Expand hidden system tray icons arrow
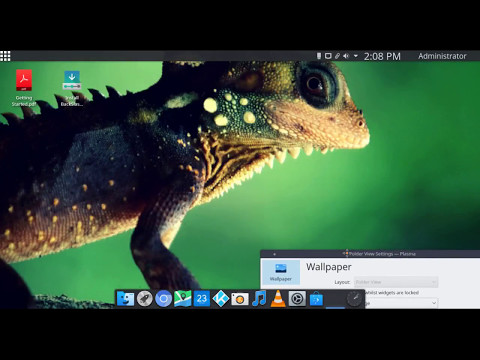Screen dimensions: 480x360 (x=356, y=56)
